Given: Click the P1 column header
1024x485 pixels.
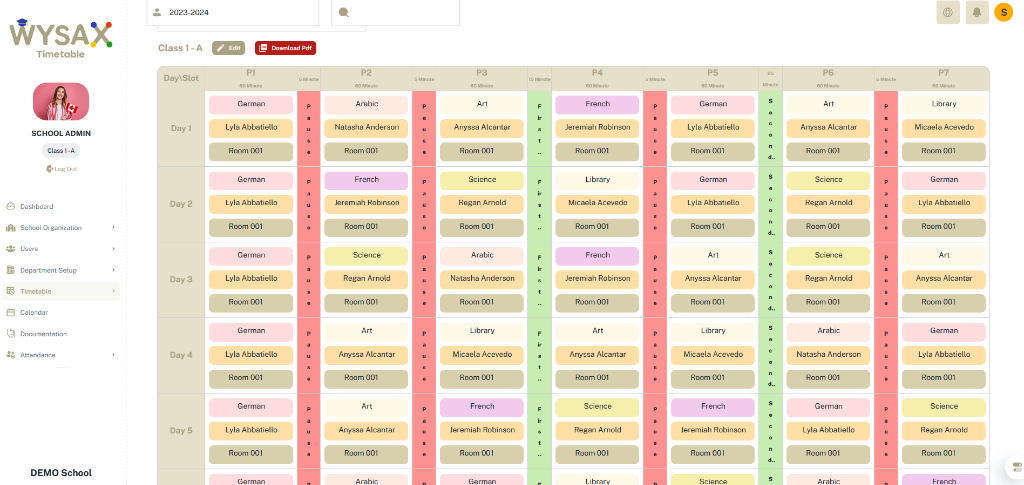Looking at the screenshot, I should click(x=251, y=78).
